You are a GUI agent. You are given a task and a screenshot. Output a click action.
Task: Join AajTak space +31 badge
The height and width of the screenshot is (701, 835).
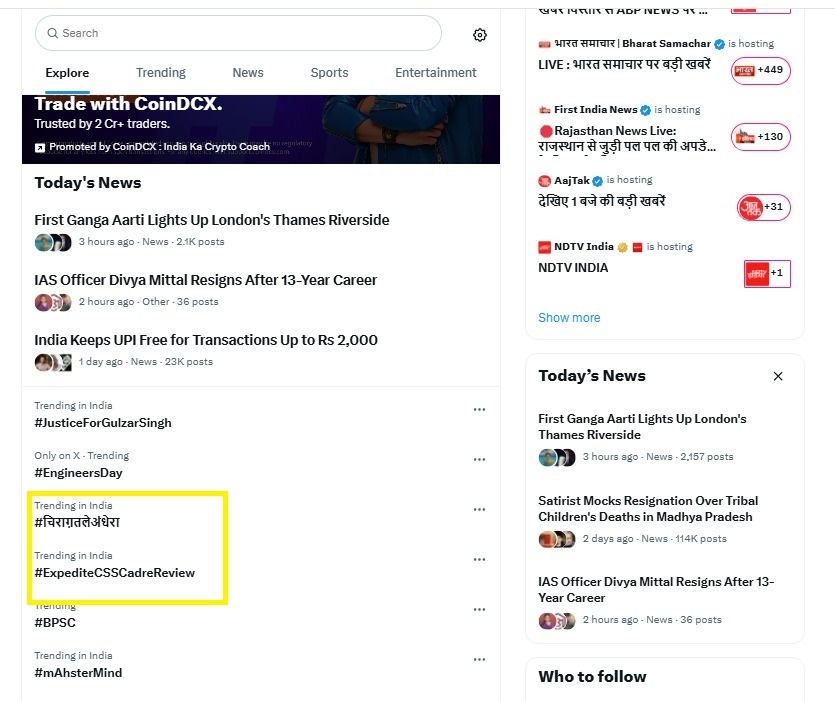pyautogui.click(x=764, y=207)
